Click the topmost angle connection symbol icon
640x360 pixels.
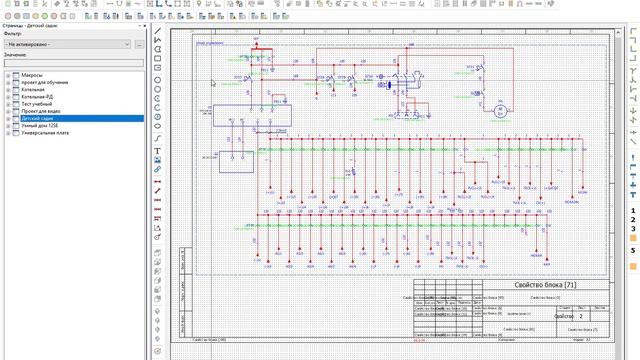(x=633, y=31)
